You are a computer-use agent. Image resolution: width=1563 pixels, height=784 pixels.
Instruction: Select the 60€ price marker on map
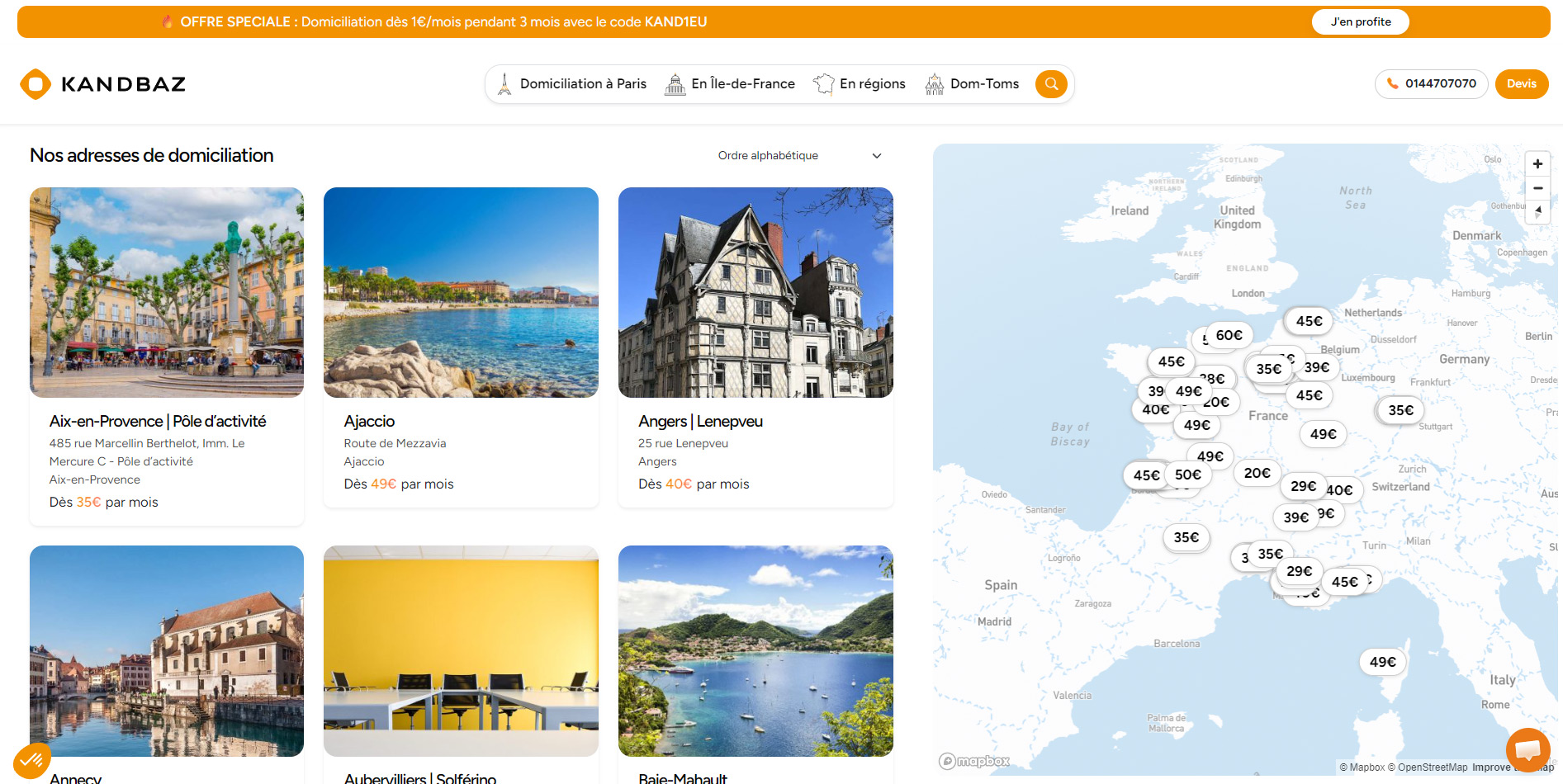pyautogui.click(x=1229, y=335)
